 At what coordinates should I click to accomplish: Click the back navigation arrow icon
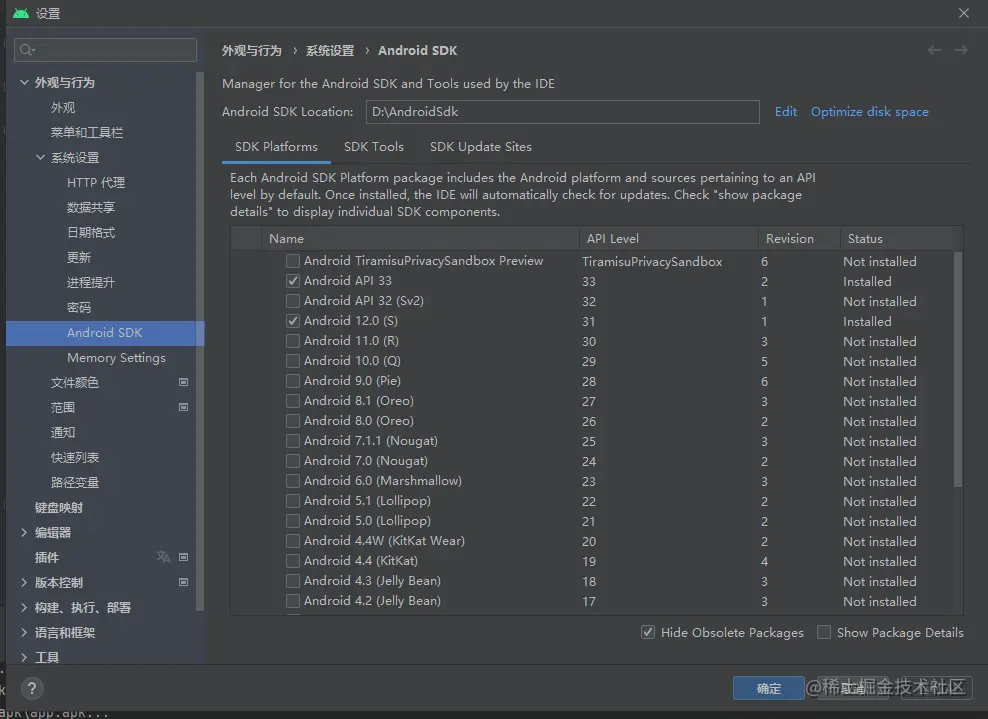(934, 50)
